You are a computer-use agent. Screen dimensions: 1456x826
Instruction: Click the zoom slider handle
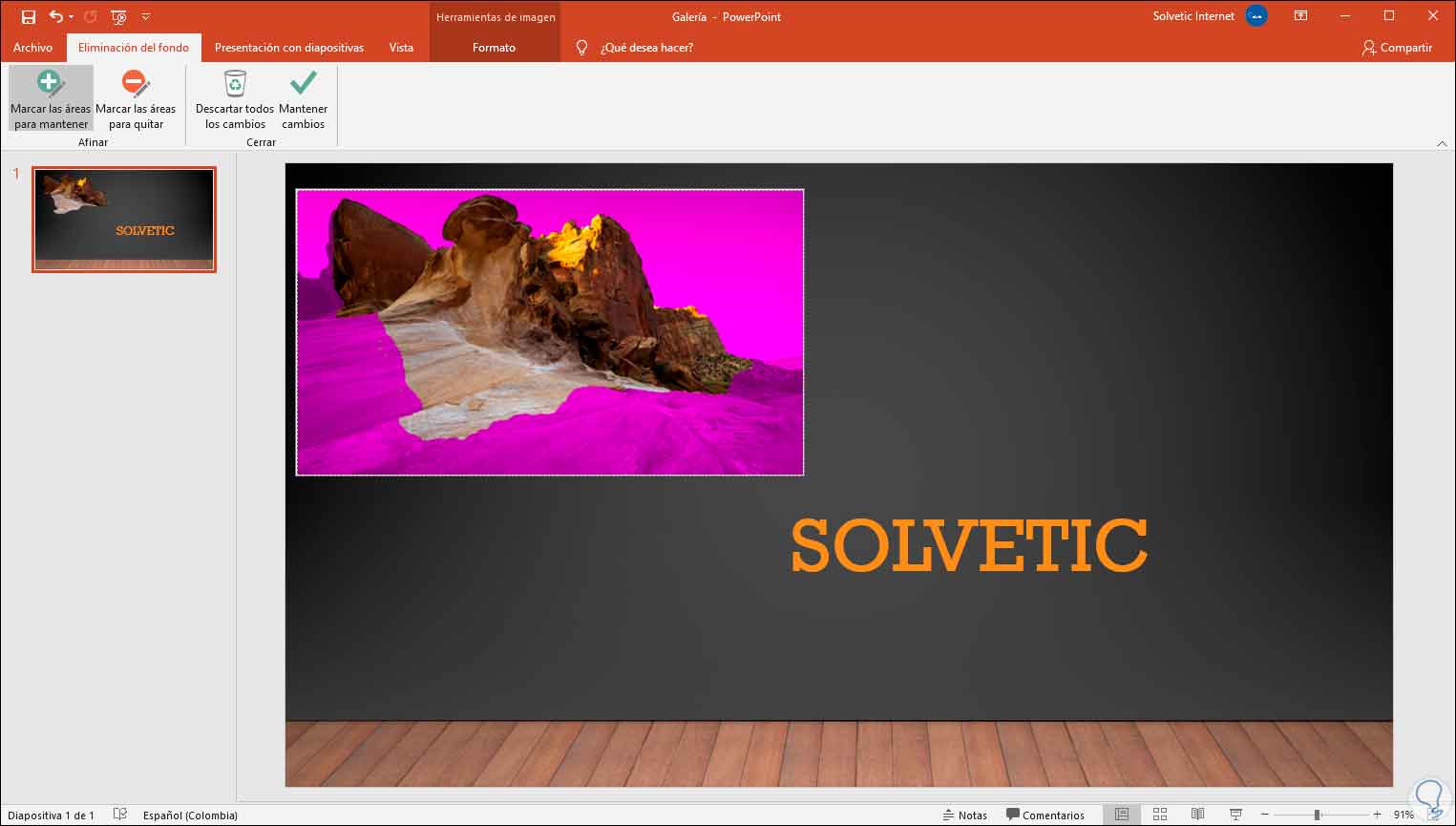tap(1317, 815)
